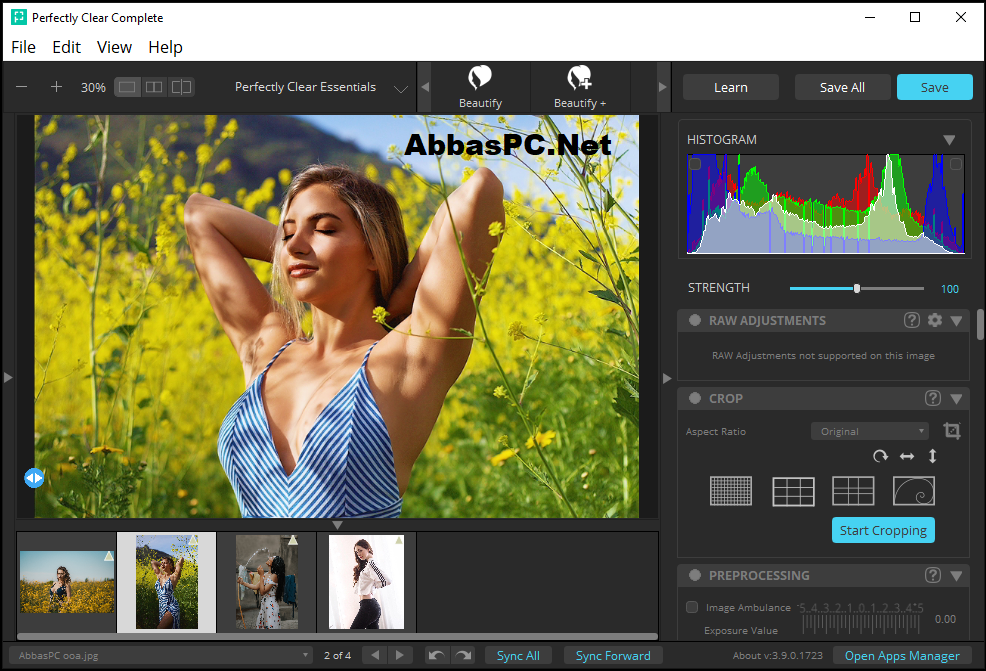The height and width of the screenshot is (671, 986).
Task: Collapse the left side panel arrow
Action: pyautogui.click(x=8, y=377)
